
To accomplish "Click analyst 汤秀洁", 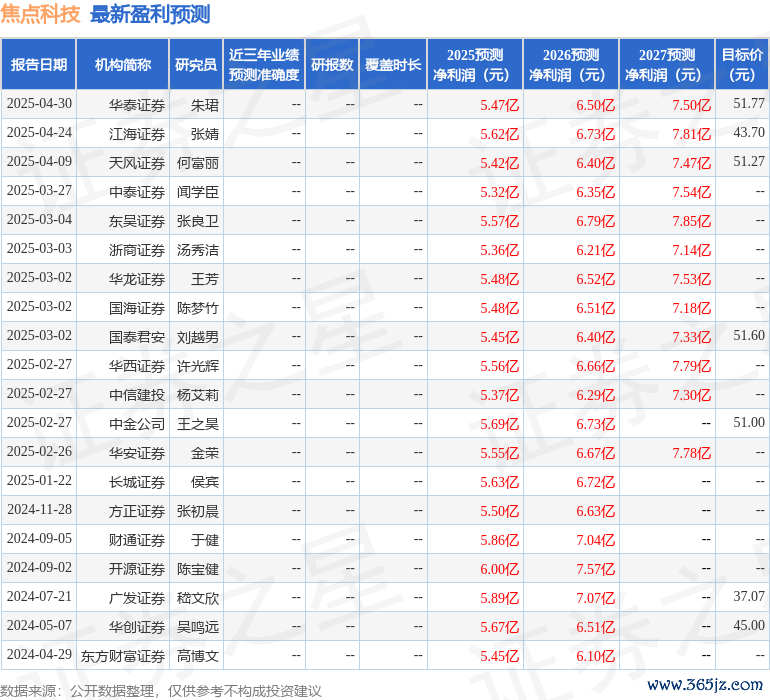I will click(198, 250).
